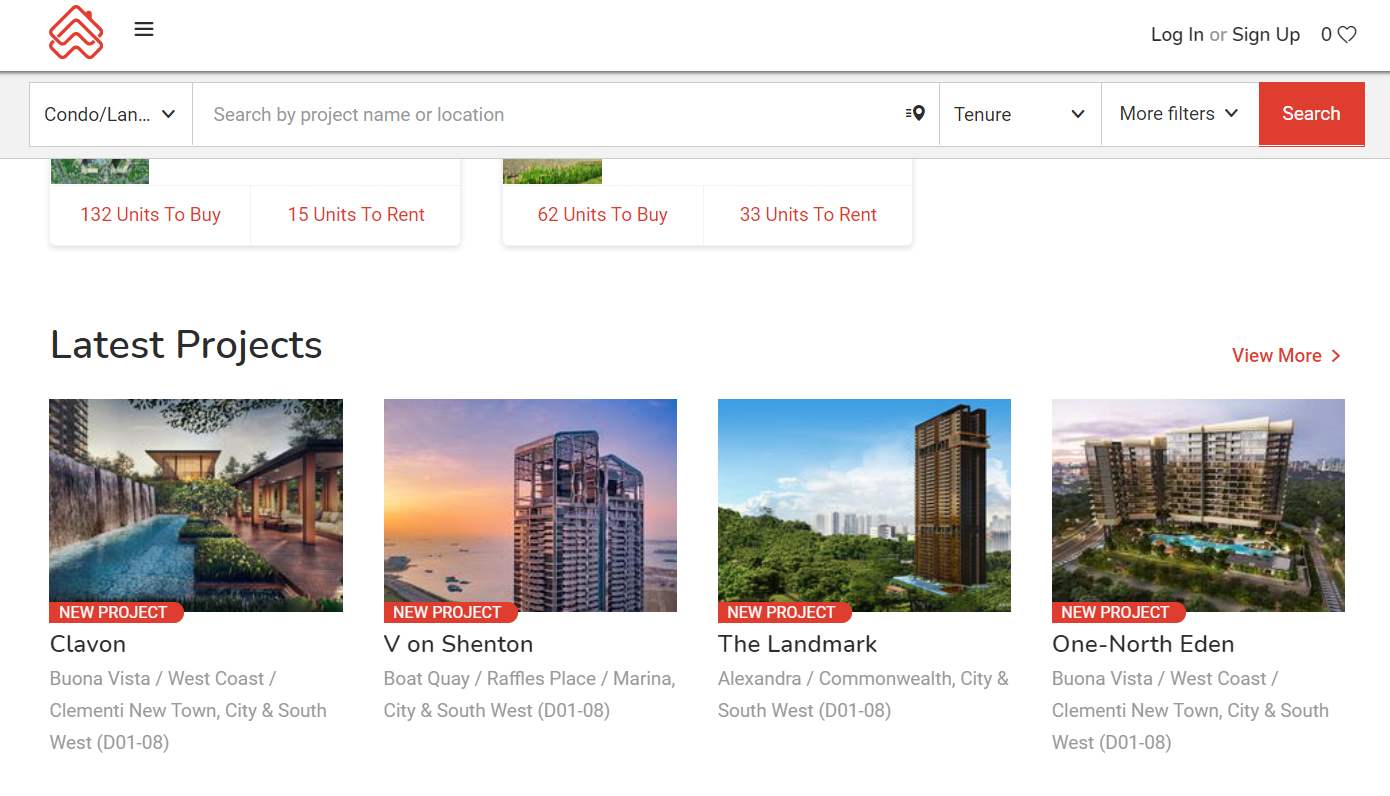Click the map location icon in search bar

point(915,114)
